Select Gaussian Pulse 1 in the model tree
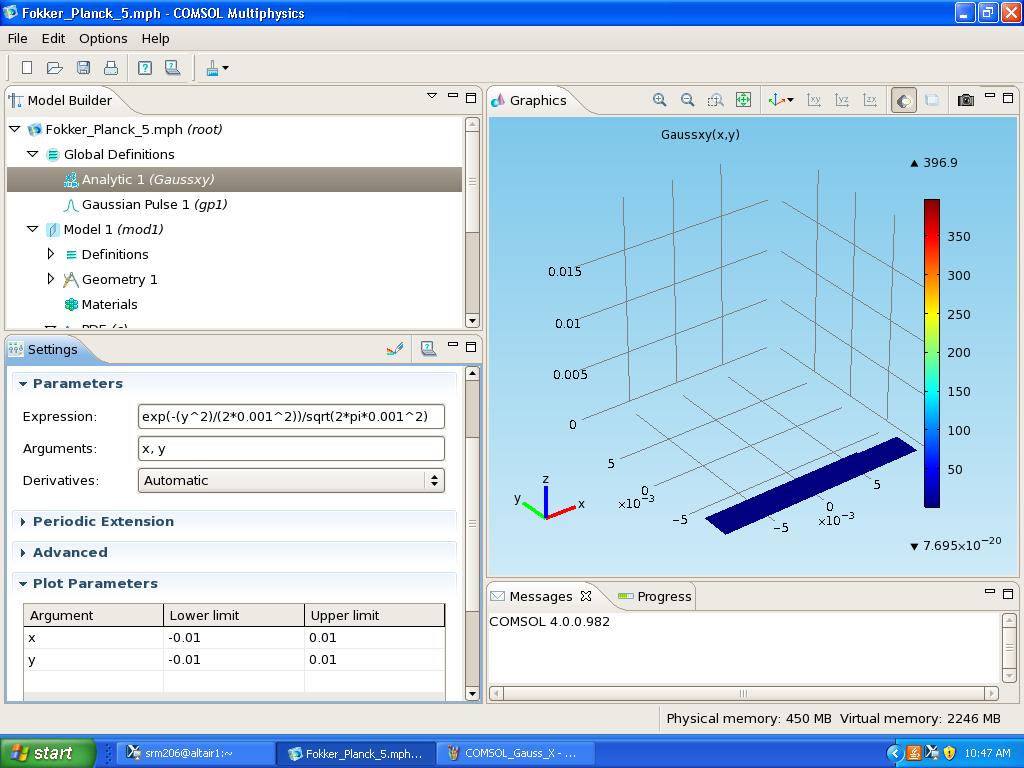Image resolution: width=1024 pixels, height=768 pixels. (x=154, y=204)
